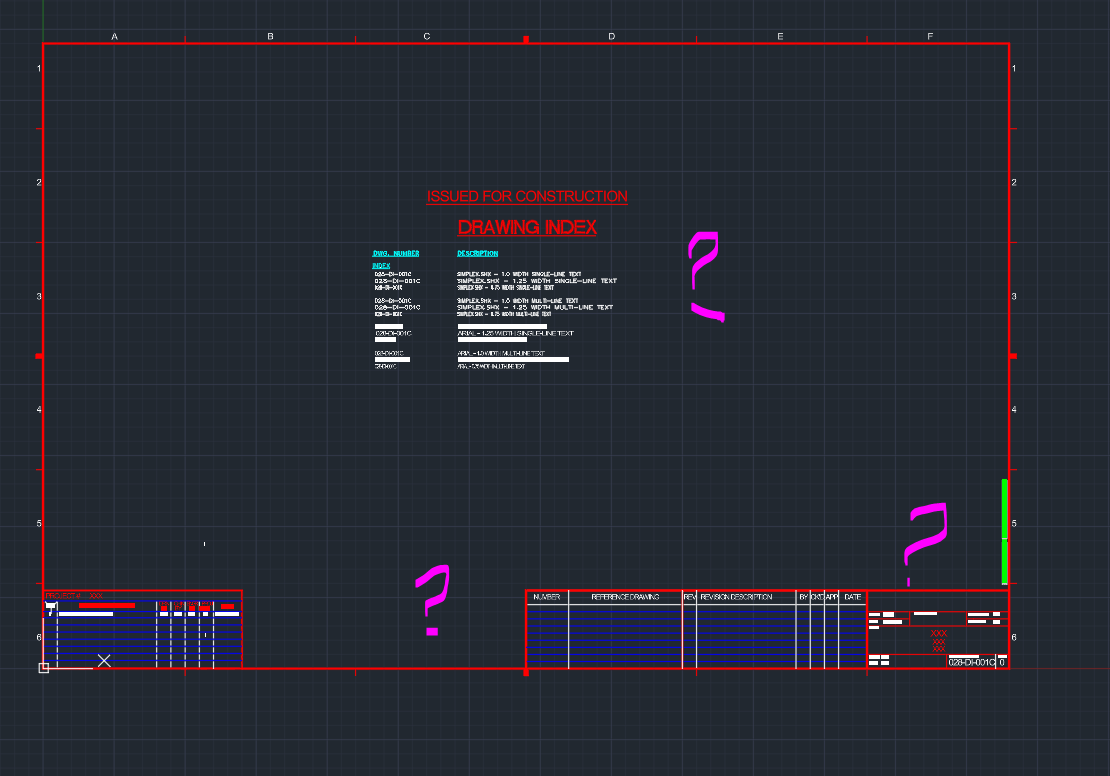Select the revision 0 cell beside the drawing number
Viewport: 1110px width, 776px height.
click(1001, 660)
